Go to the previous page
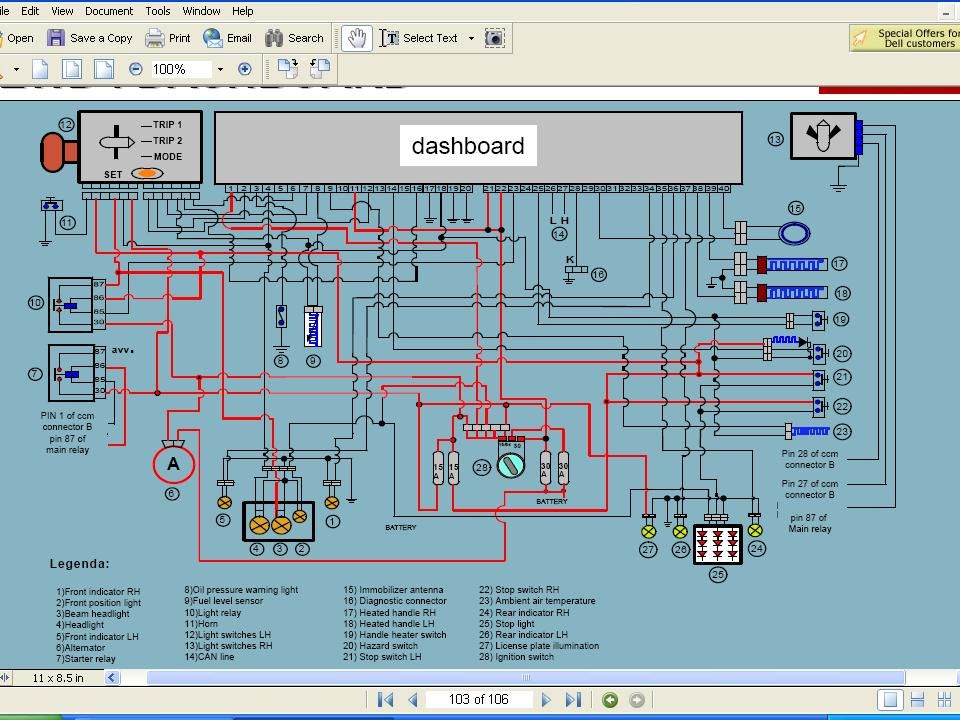The width and height of the screenshot is (960, 720). coord(412,700)
